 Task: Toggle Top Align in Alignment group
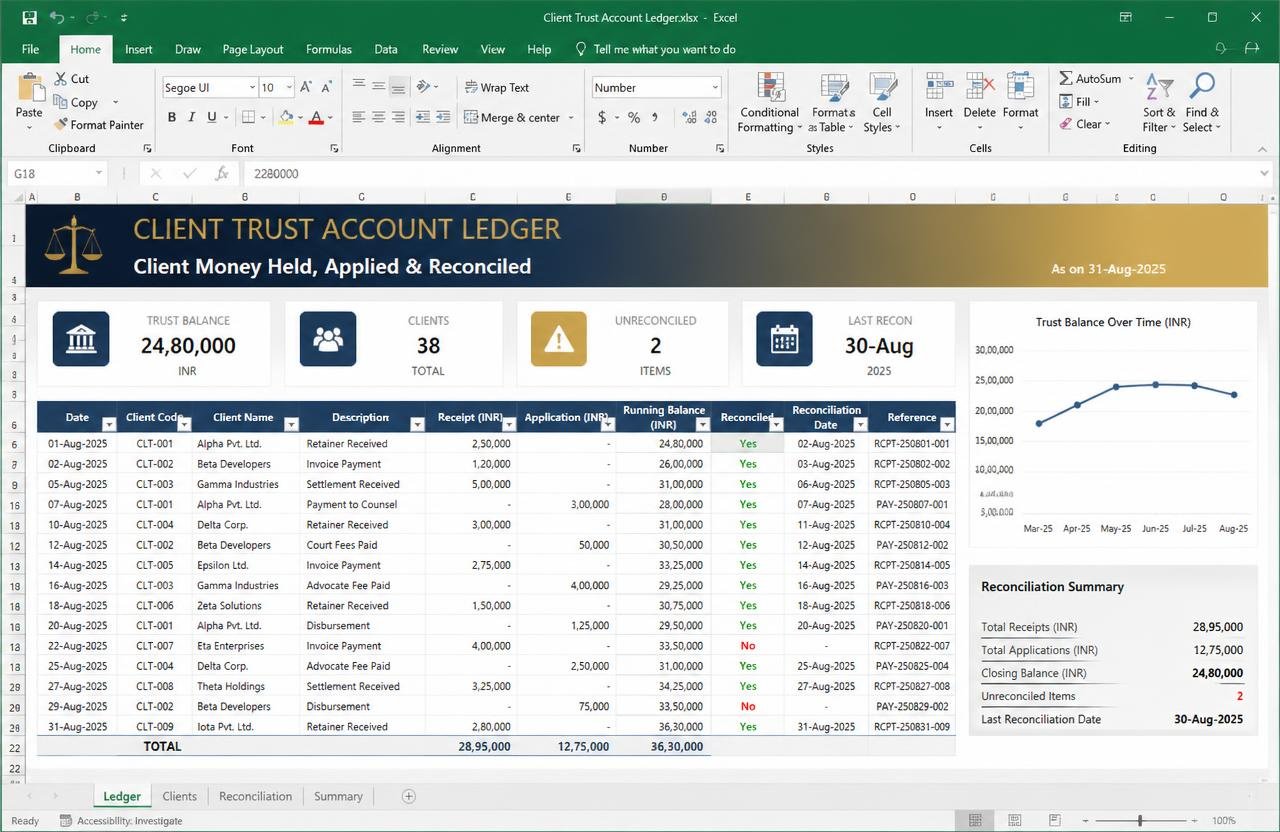(x=357, y=87)
